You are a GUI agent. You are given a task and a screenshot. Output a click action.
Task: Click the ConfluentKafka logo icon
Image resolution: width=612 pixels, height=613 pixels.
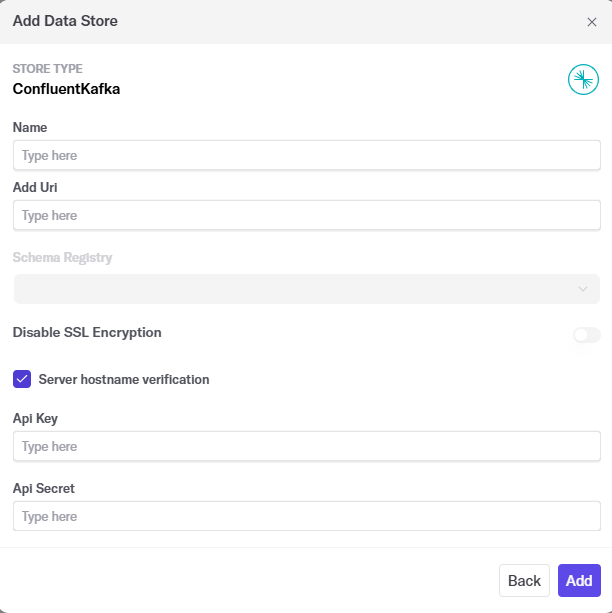tap(583, 79)
